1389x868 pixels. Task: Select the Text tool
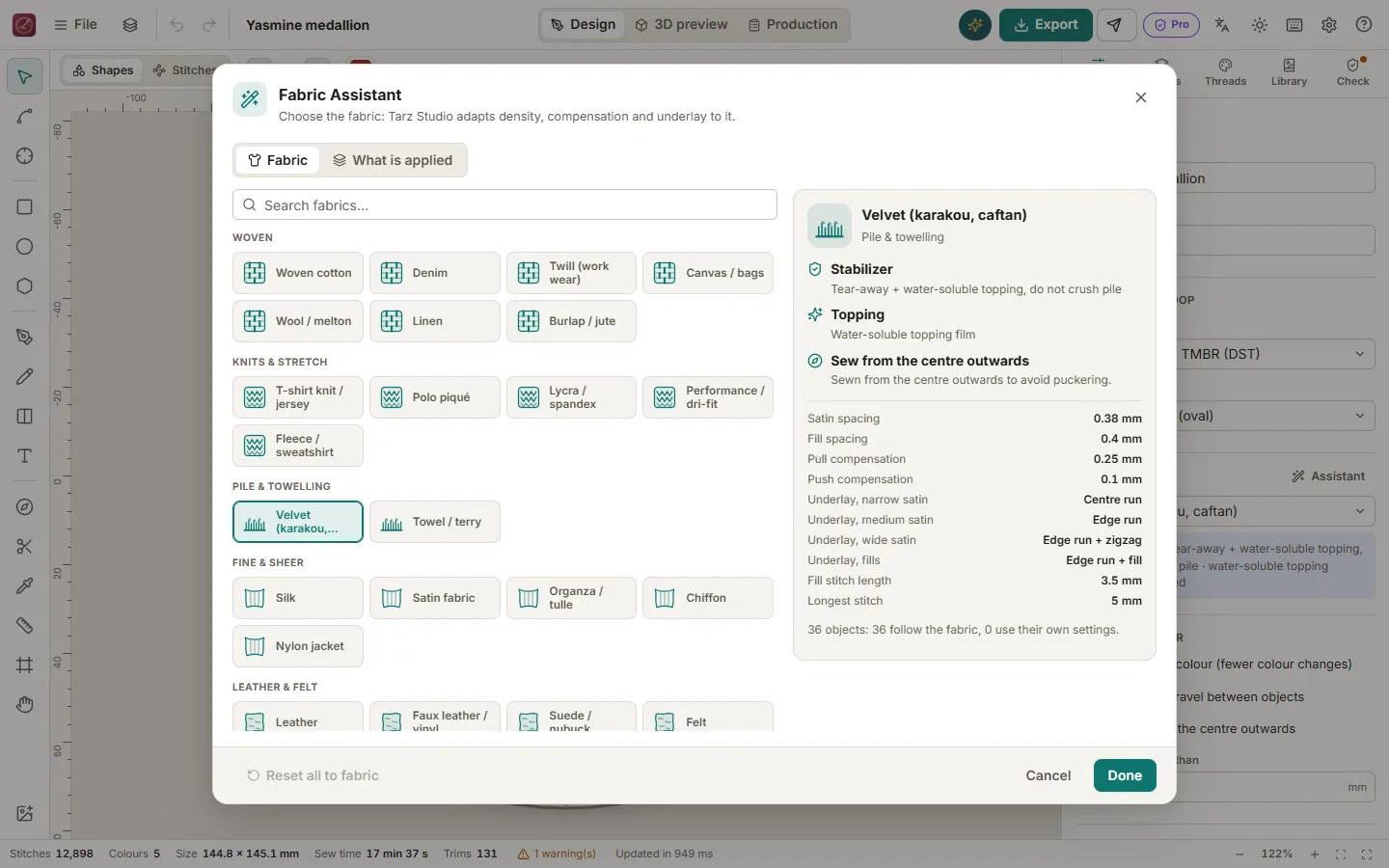click(x=25, y=456)
